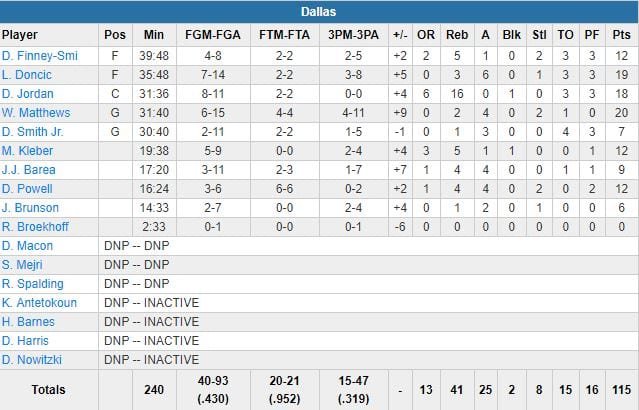
Task: Click the Pts column header
Action: 621,34
